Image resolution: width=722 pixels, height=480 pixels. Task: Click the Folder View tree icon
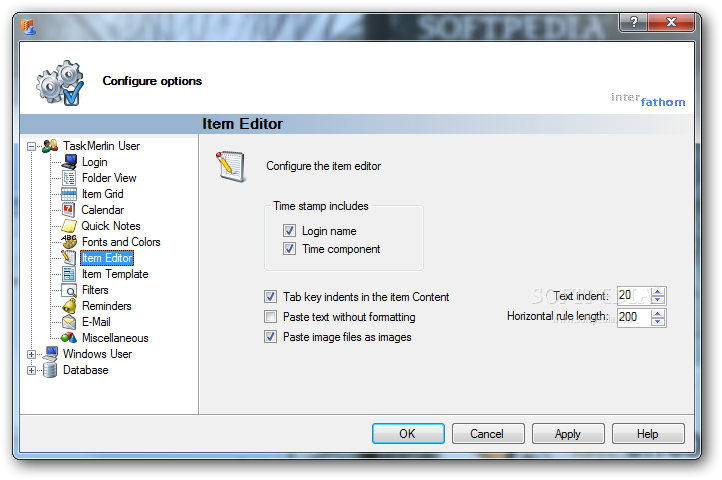coord(69,178)
